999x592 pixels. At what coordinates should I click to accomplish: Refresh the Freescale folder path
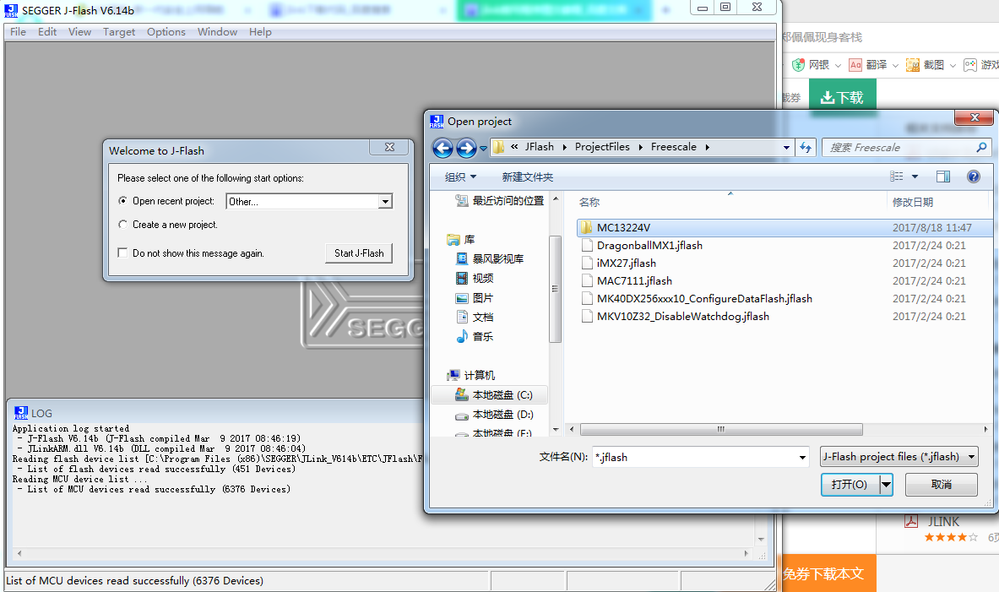point(806,147)
